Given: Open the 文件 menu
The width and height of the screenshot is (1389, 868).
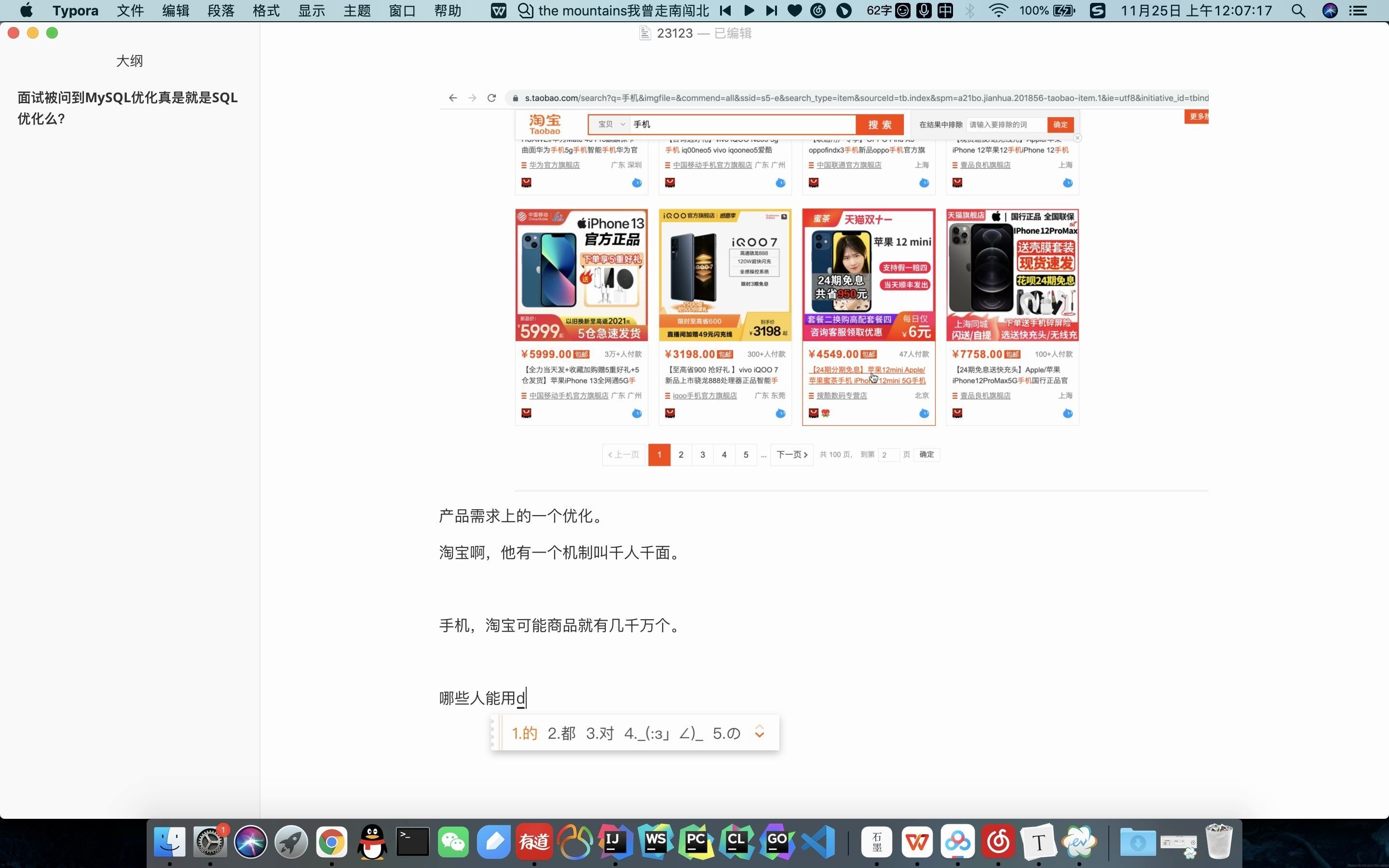Looking at the screenshot, I should pyautogui.click(x=130, y=10).
